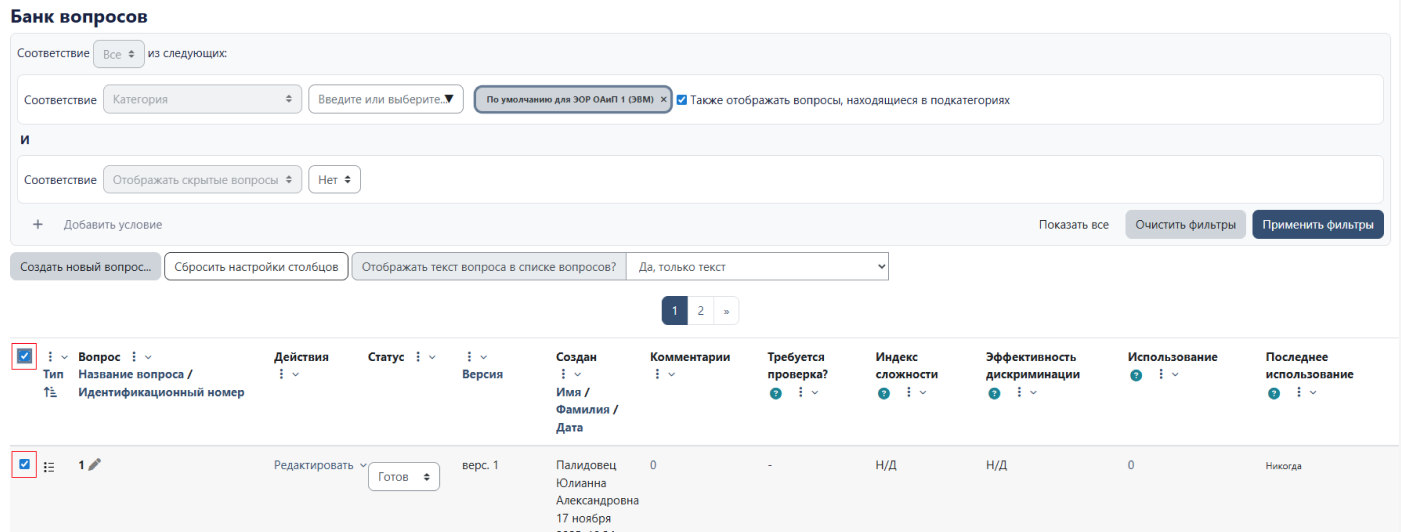Screen dimensions: 1401x532
Task: Open help icon for Требуется проверка column
Action: click(775, 393)
